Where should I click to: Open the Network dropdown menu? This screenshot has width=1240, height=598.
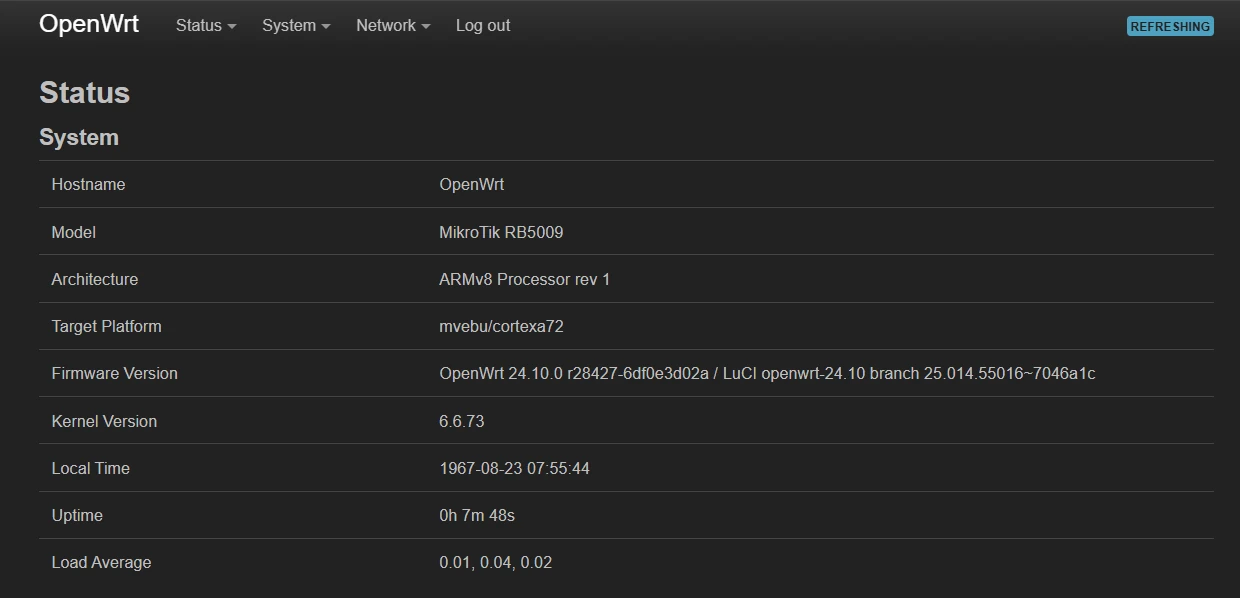coord(393,26)
